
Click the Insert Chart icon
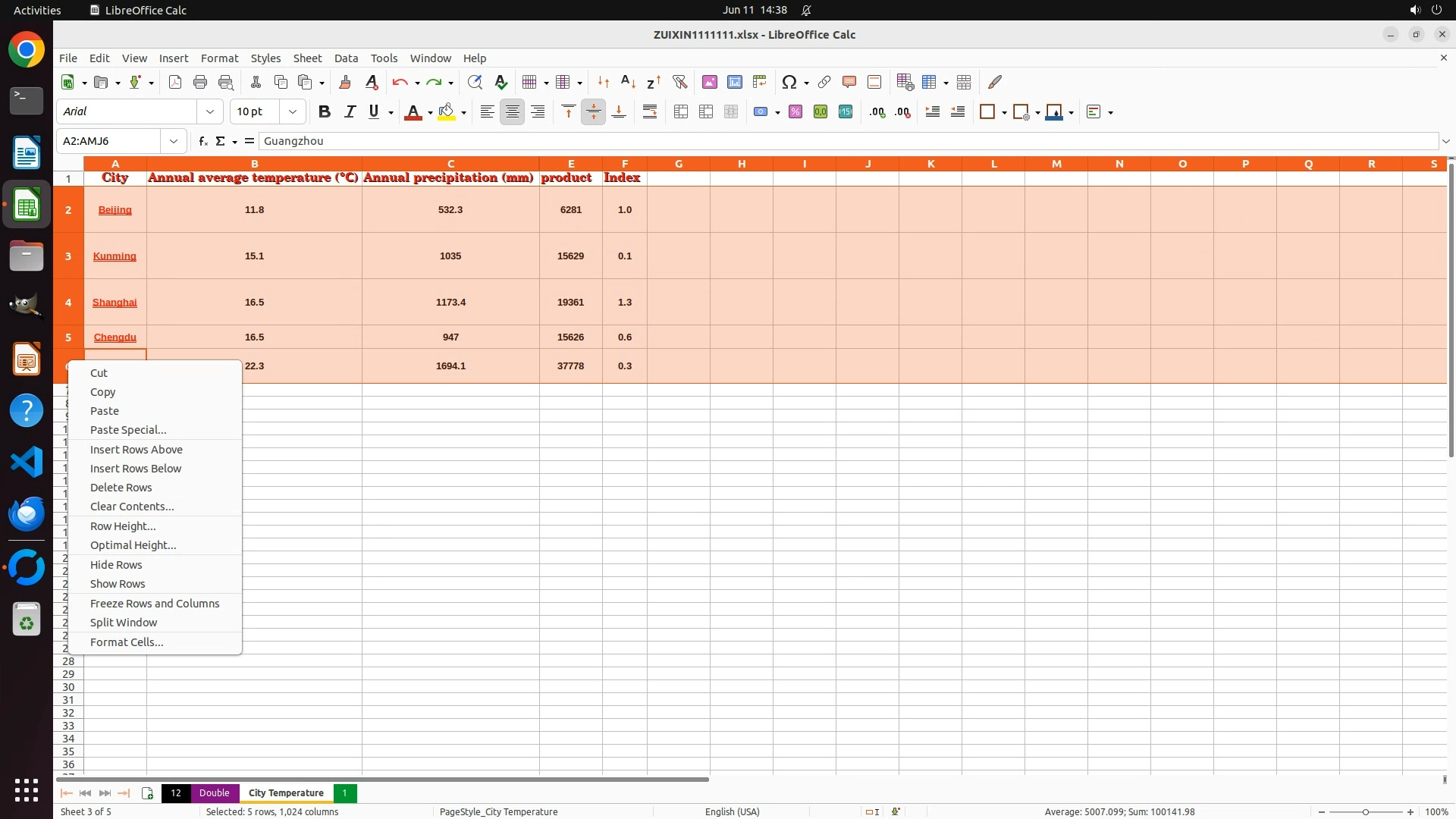tap(735, 82)
